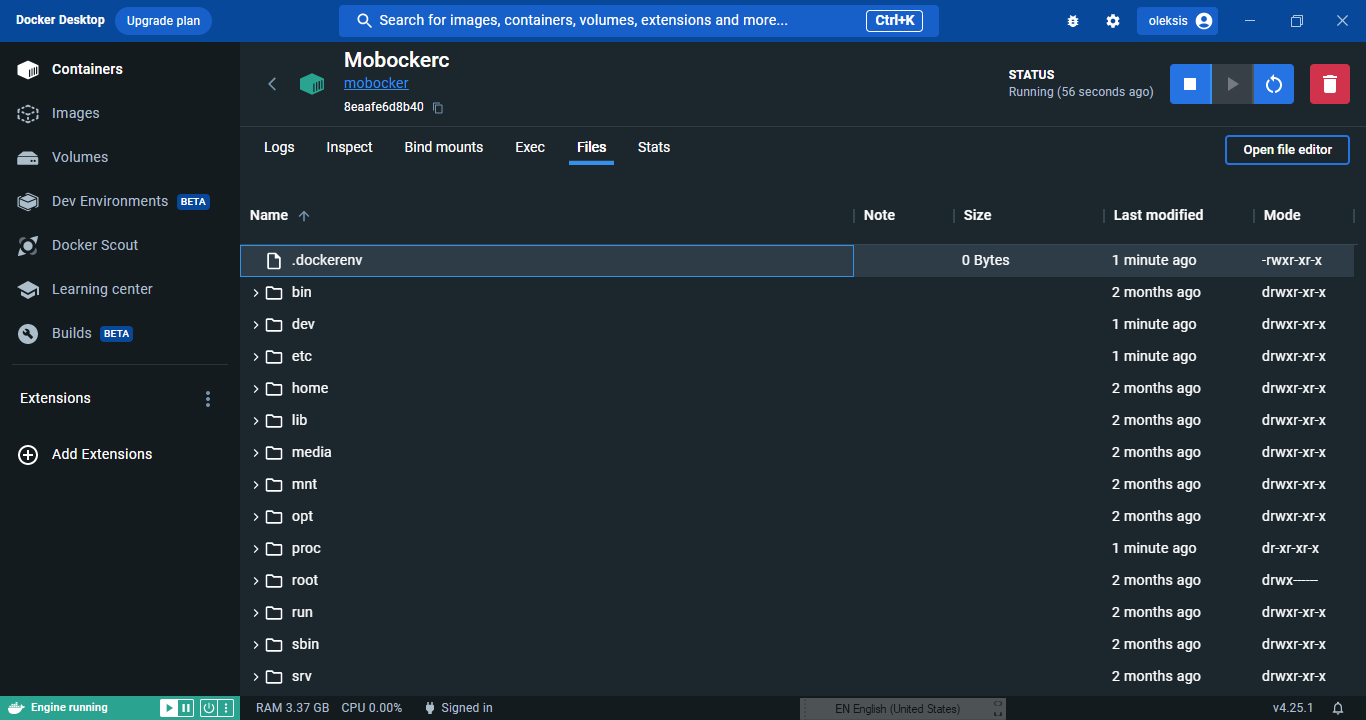Expand the proc folder
Image resolution: width=1366 pixels, height=720 pixels.
pos(256,549)
